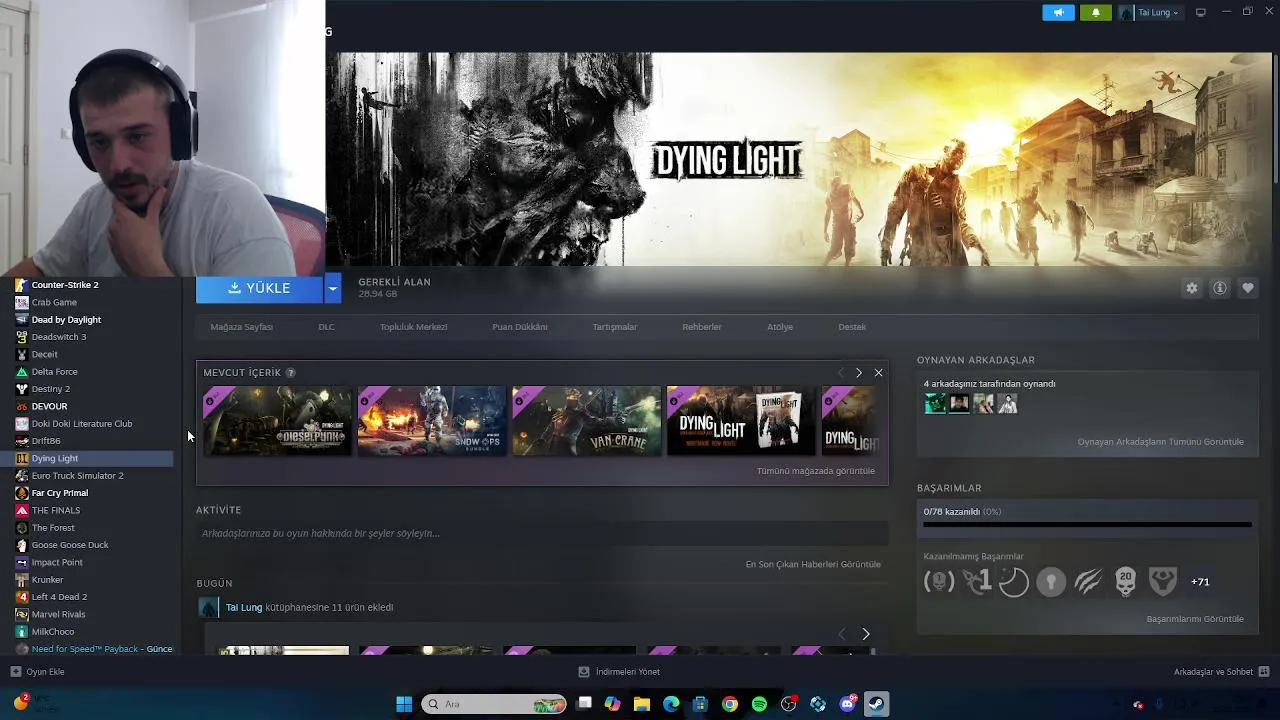Open the install options dropdown arrow
The height and width of the screenshot is (720, 1280).
pos(333,288)
